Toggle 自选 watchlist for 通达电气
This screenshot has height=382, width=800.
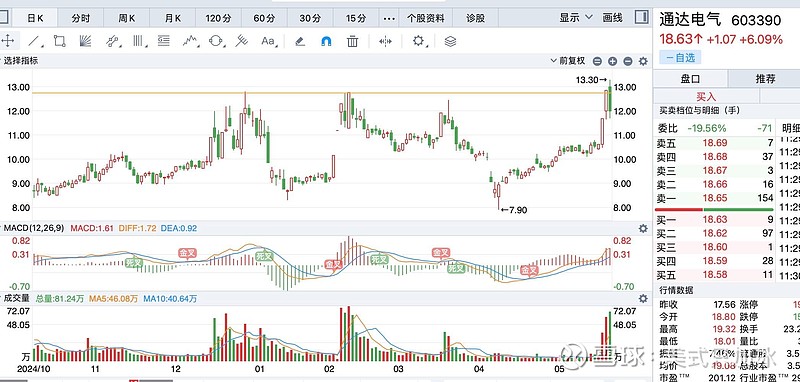point(680,58)
